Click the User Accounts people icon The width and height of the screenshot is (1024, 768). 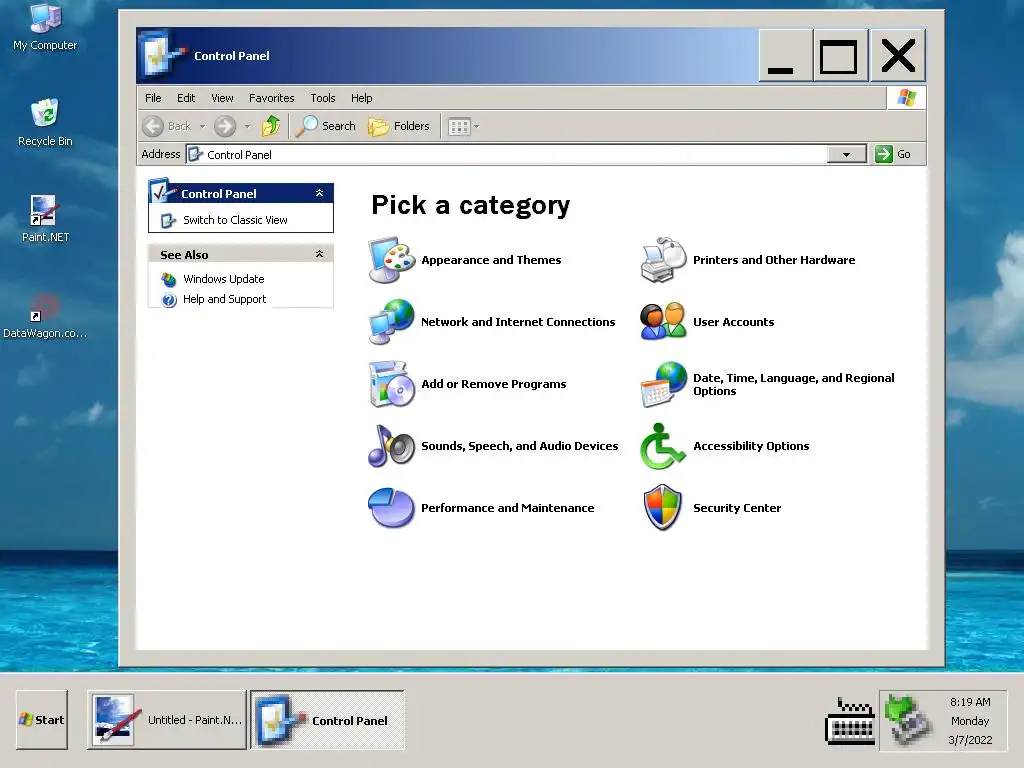[x=664, y=321]
